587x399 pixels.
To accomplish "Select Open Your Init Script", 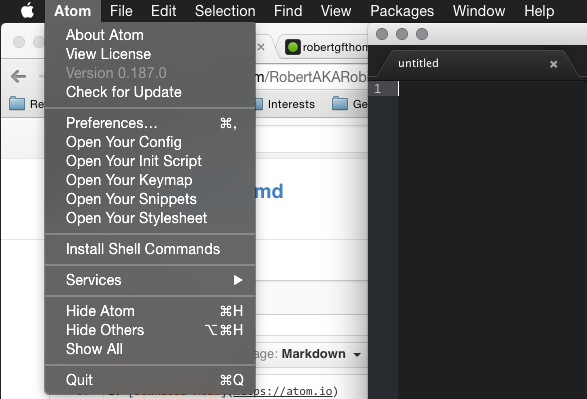I will 150,161.
